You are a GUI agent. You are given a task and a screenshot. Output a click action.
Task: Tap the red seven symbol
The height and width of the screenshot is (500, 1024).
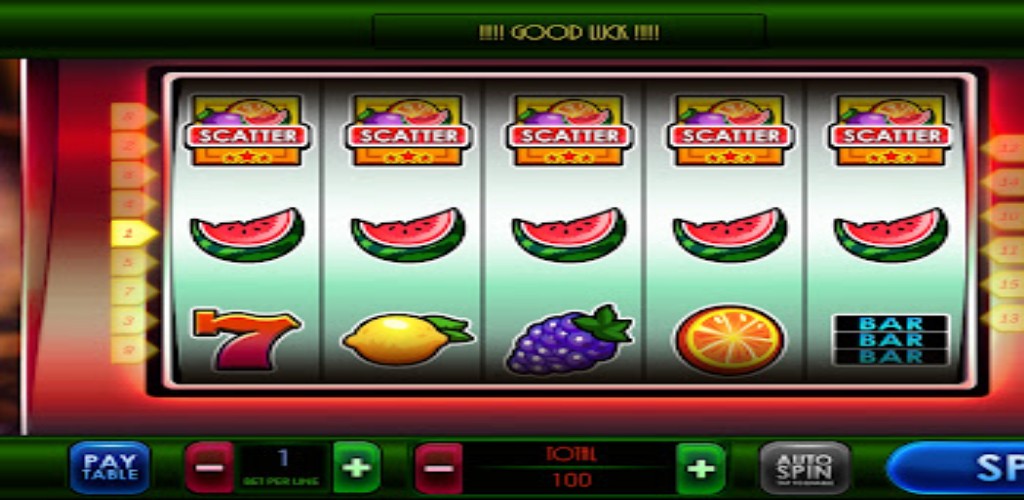(x=247, y=339)
